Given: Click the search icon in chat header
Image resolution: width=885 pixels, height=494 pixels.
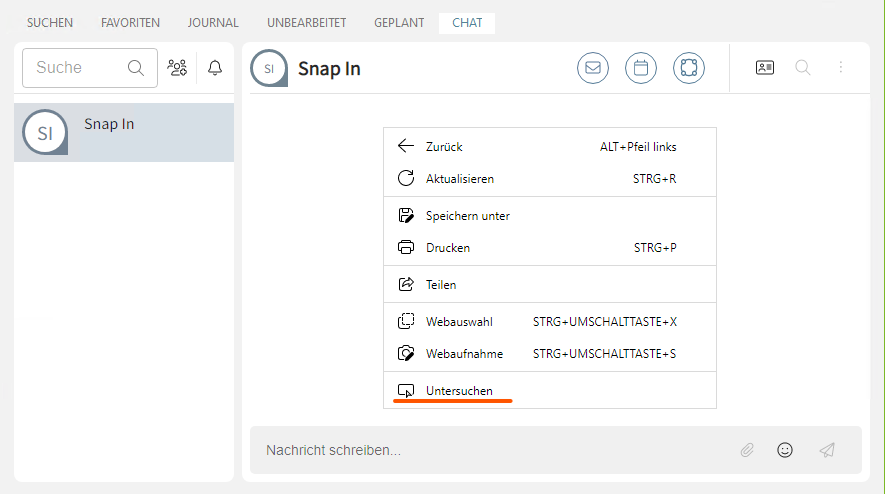Looking at the screenshot, I should pos(802,68).
